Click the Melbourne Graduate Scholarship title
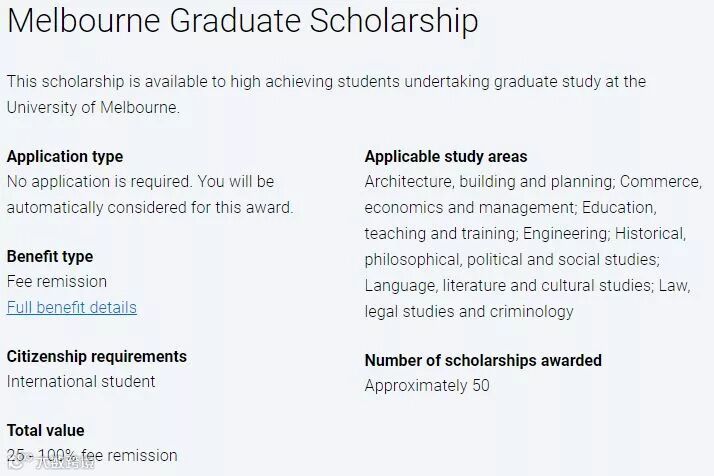Viewport: 714px width, 476px height. (x=243, y=22)
